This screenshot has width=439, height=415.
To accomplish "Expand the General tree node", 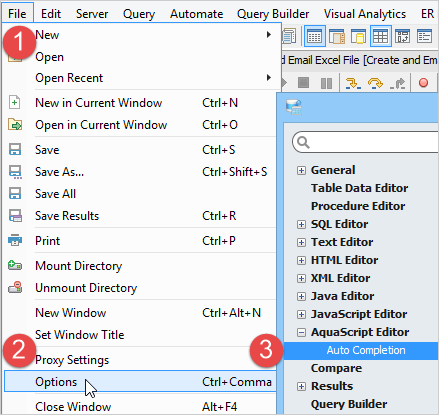I will point(301,171).
